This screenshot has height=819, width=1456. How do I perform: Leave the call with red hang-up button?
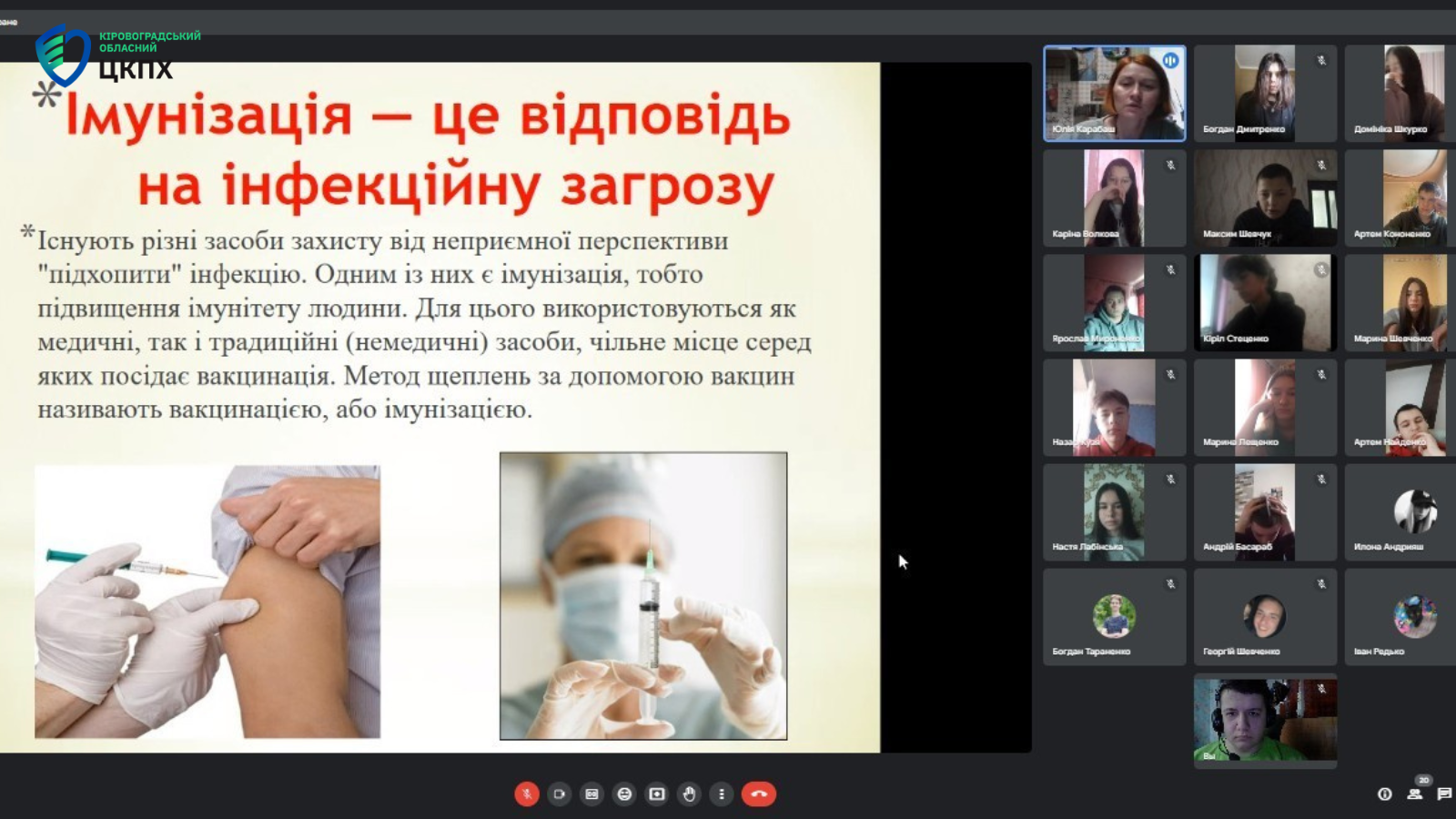(759, 794)
